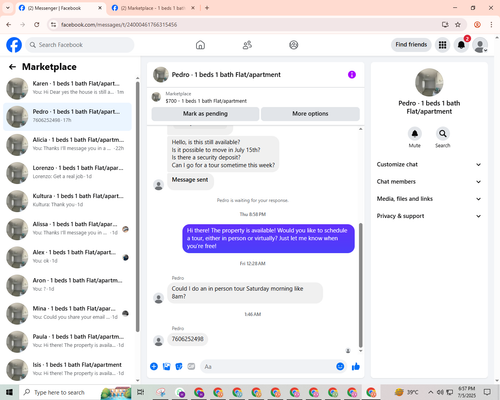Click the Aa message input field
This screenshot has width=500, height=400.
(273, 367)
